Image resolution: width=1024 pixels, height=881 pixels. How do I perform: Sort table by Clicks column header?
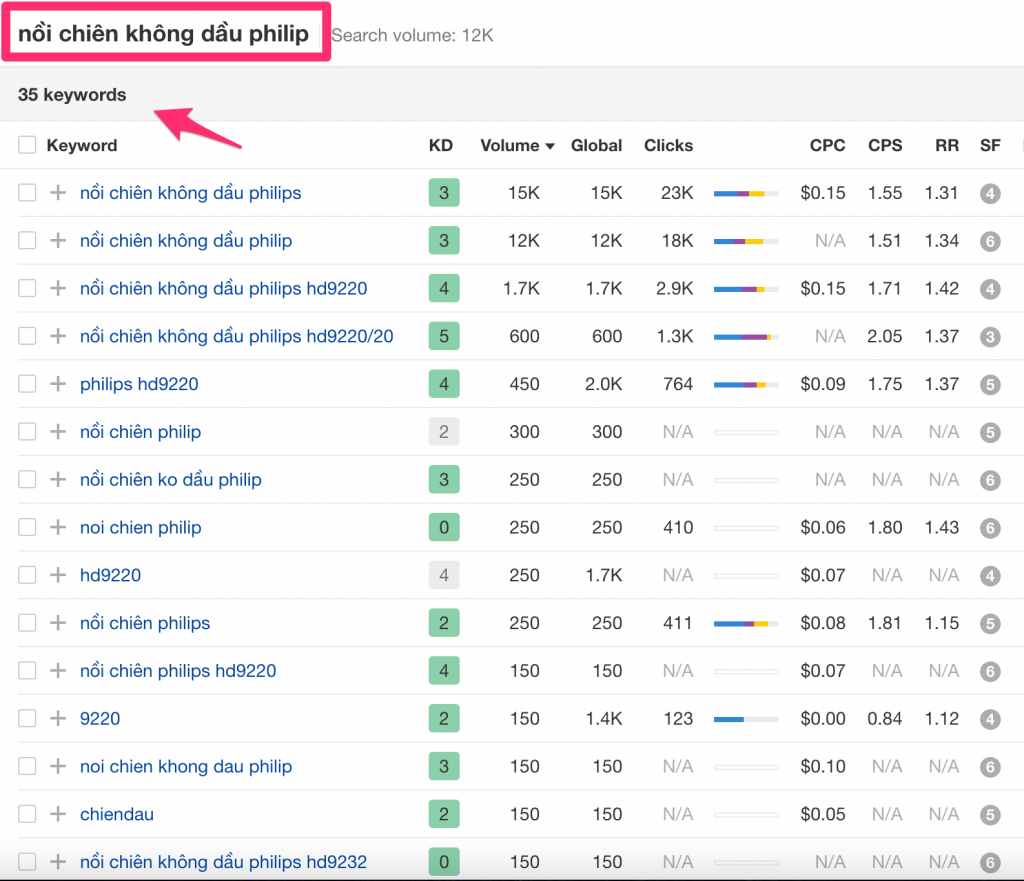coord(668,145)
